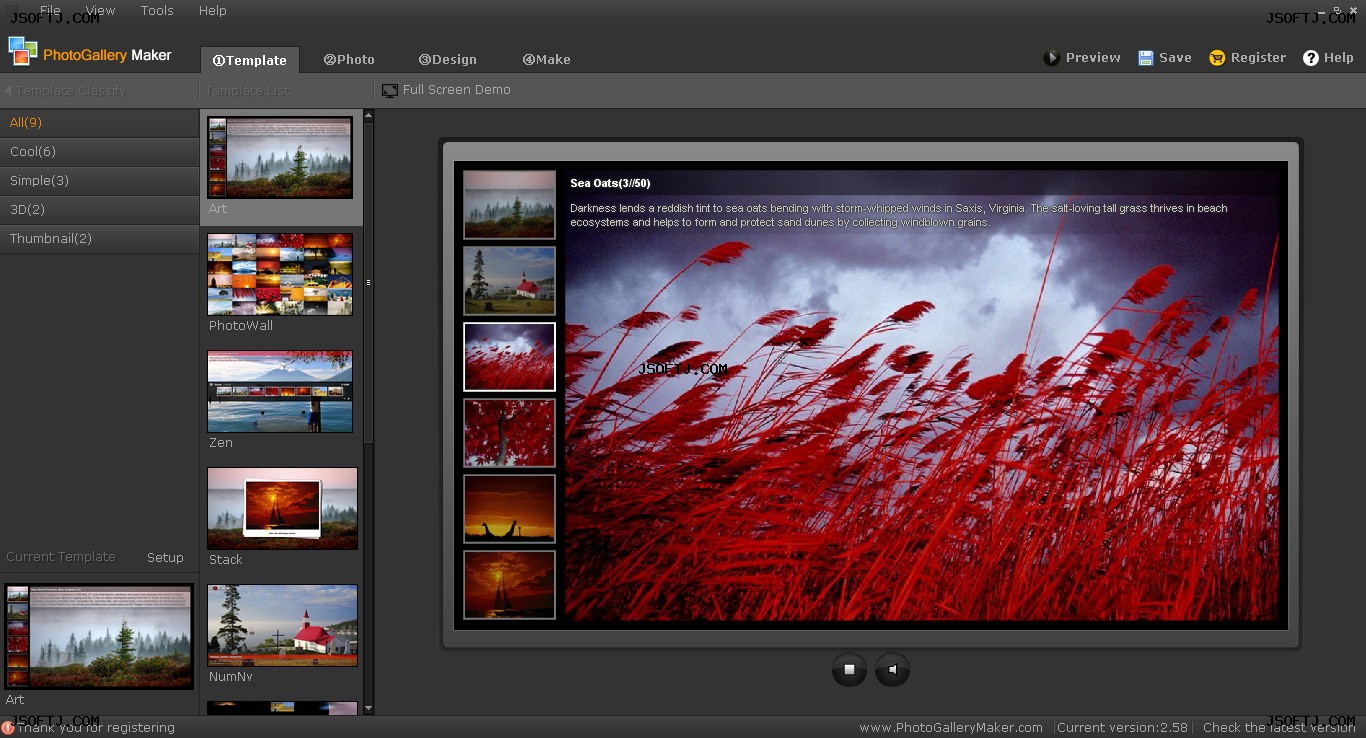
Task: Click the Save floppy disk icon
Action: tap(1145, 58)
